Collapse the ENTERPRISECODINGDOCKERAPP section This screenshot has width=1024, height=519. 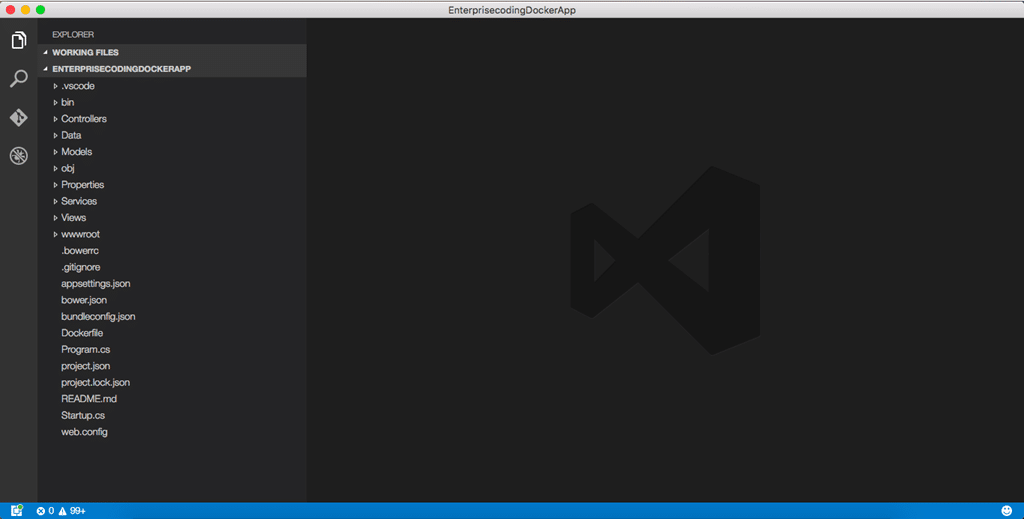(x=46, y=69)
